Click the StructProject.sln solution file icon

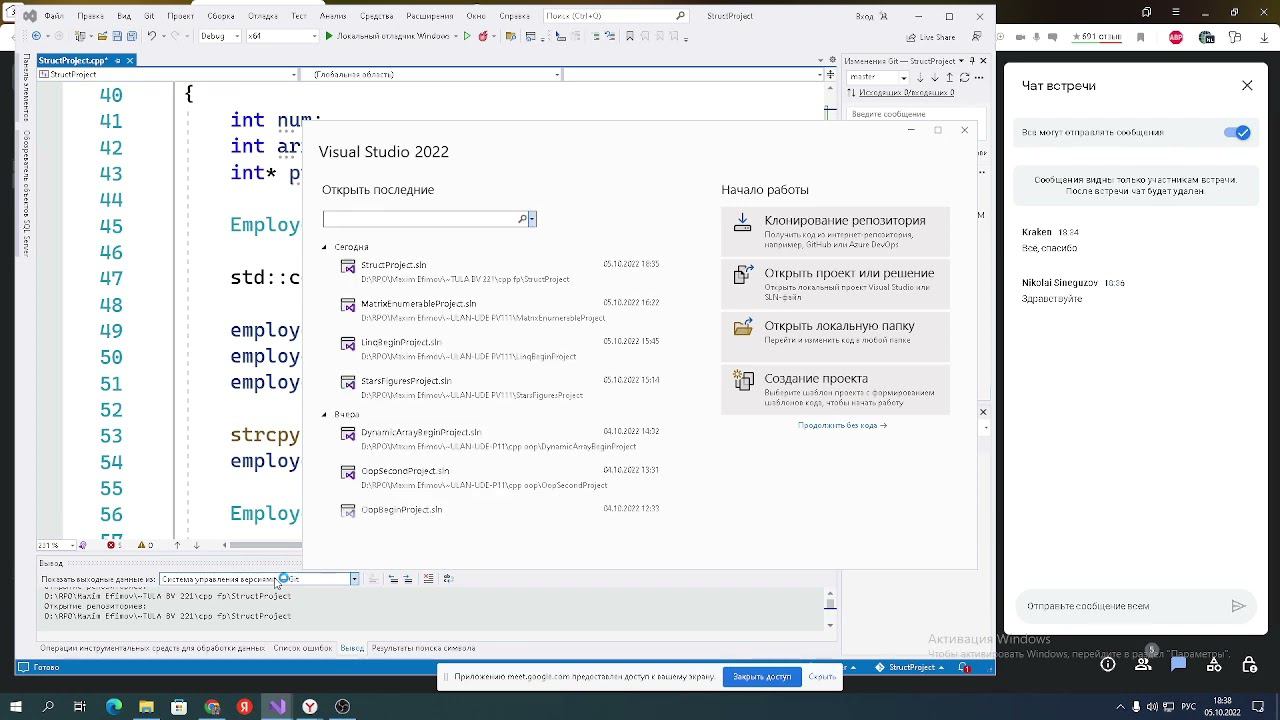tap(348, 267)
